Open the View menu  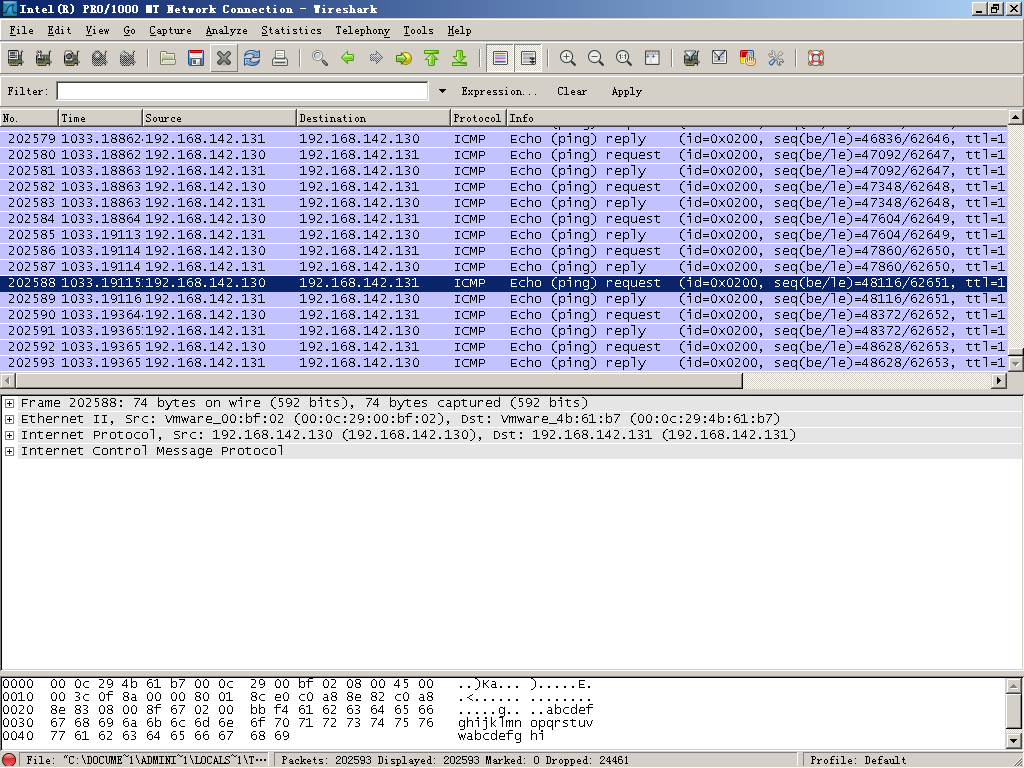[x=97, y=31]
